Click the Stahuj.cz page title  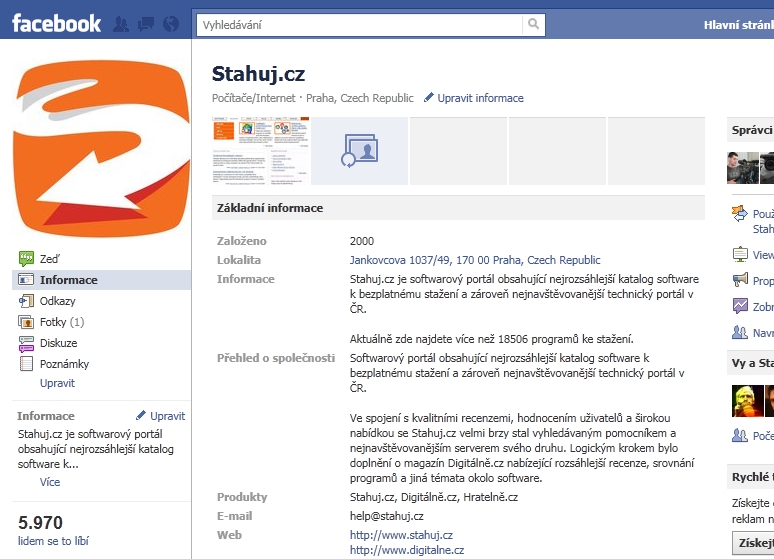[258, 74]
